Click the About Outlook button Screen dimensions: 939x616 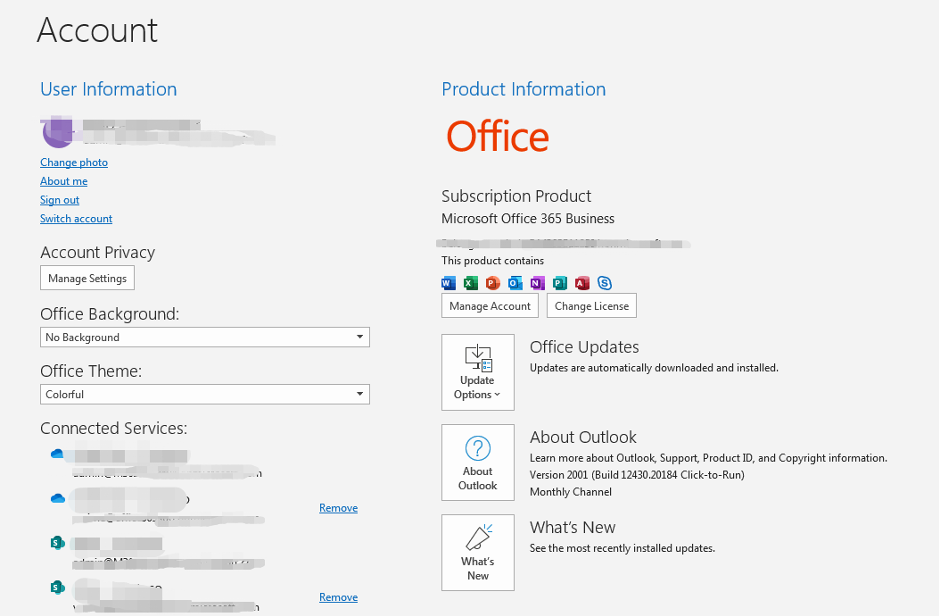(478, 462)
